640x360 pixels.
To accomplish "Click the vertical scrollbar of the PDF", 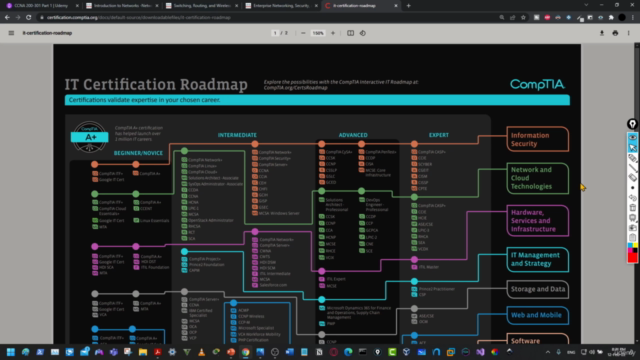I will [637, 194].
